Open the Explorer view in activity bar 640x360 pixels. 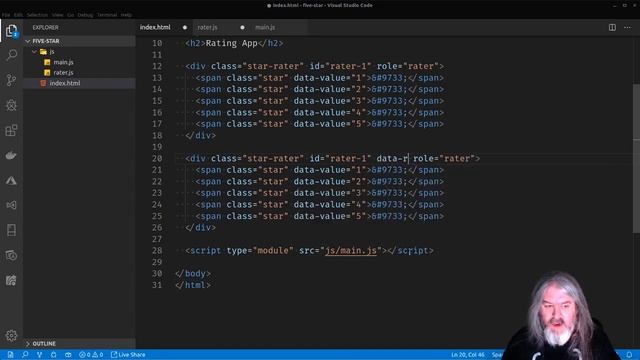(x=11, y=31)
